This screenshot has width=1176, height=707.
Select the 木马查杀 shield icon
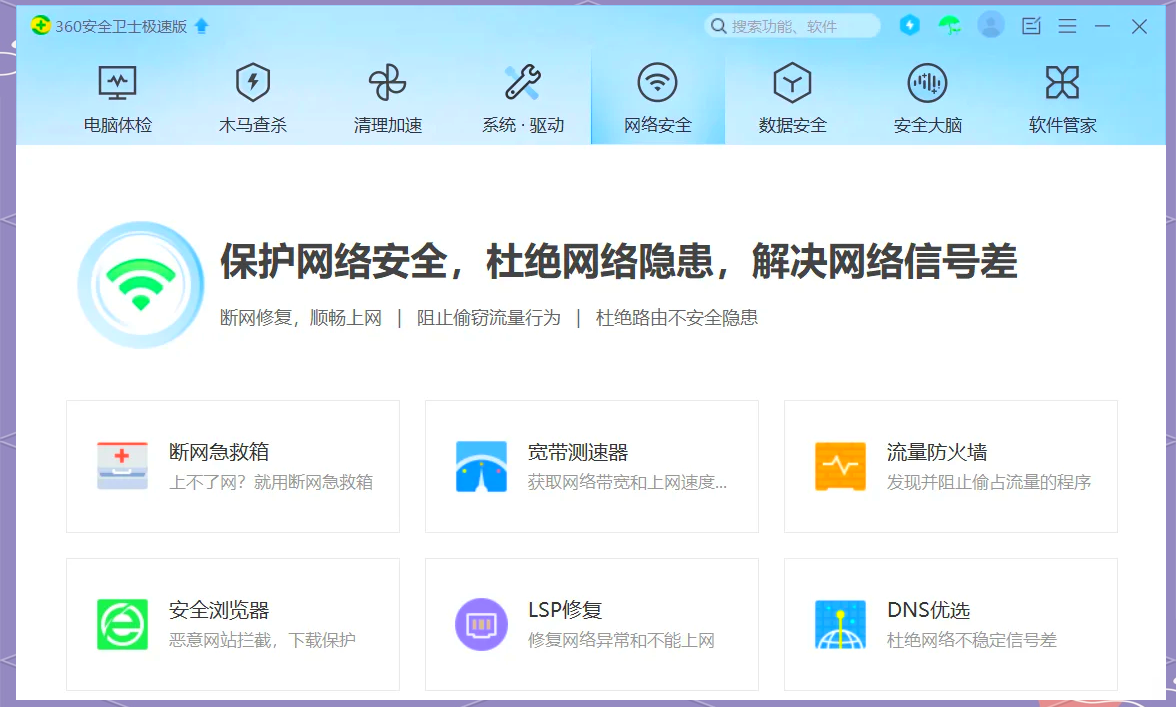[x=253, y=82]
